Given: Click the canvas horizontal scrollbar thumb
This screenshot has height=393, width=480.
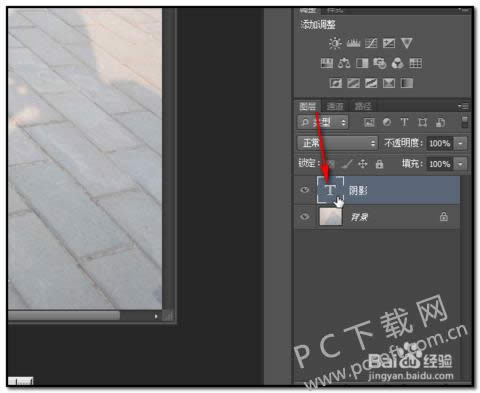Looking at the screenshot, I should 64,315.
